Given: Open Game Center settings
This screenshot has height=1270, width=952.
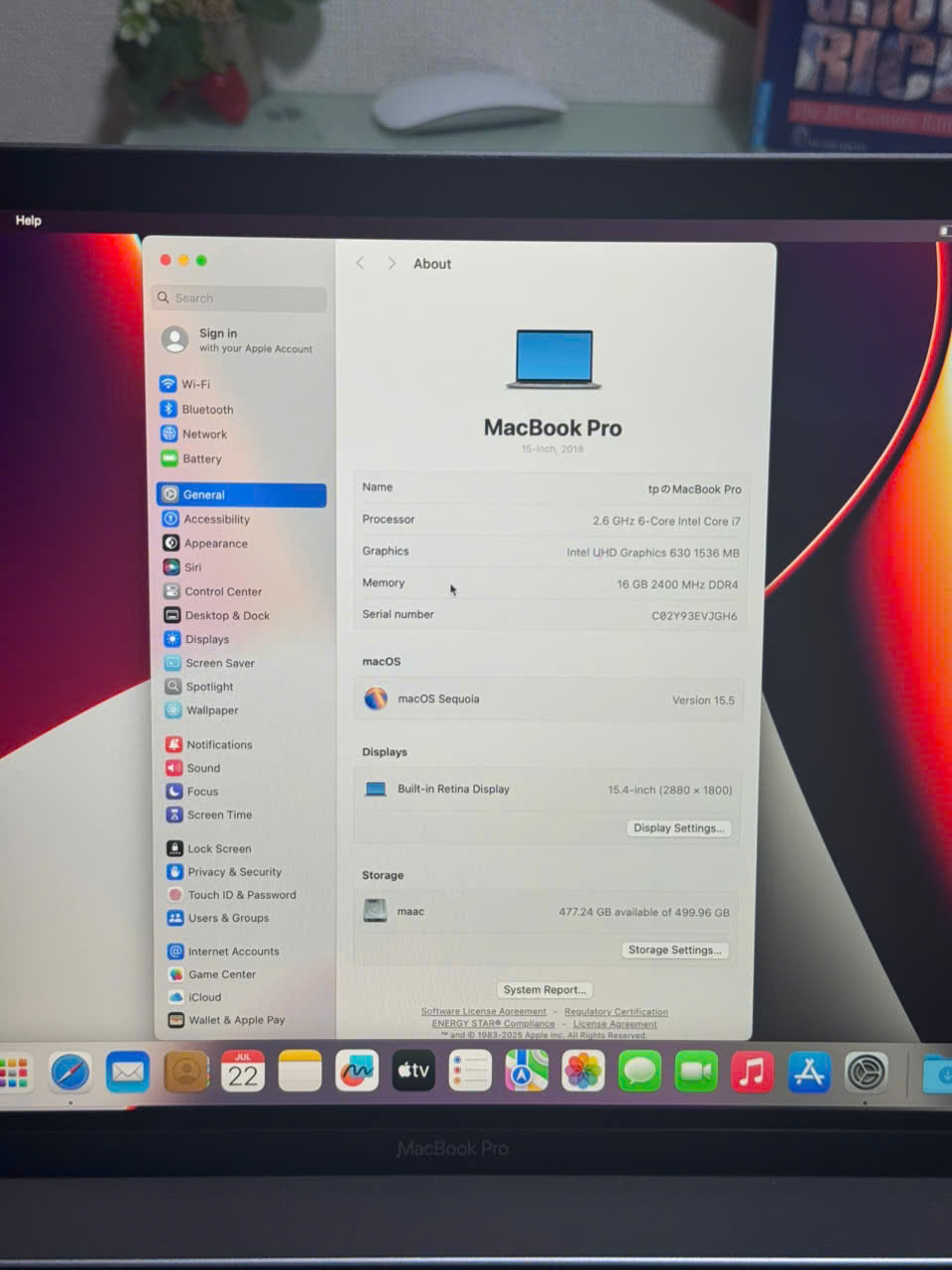Looking at the screenshot, I should (212, 974).
